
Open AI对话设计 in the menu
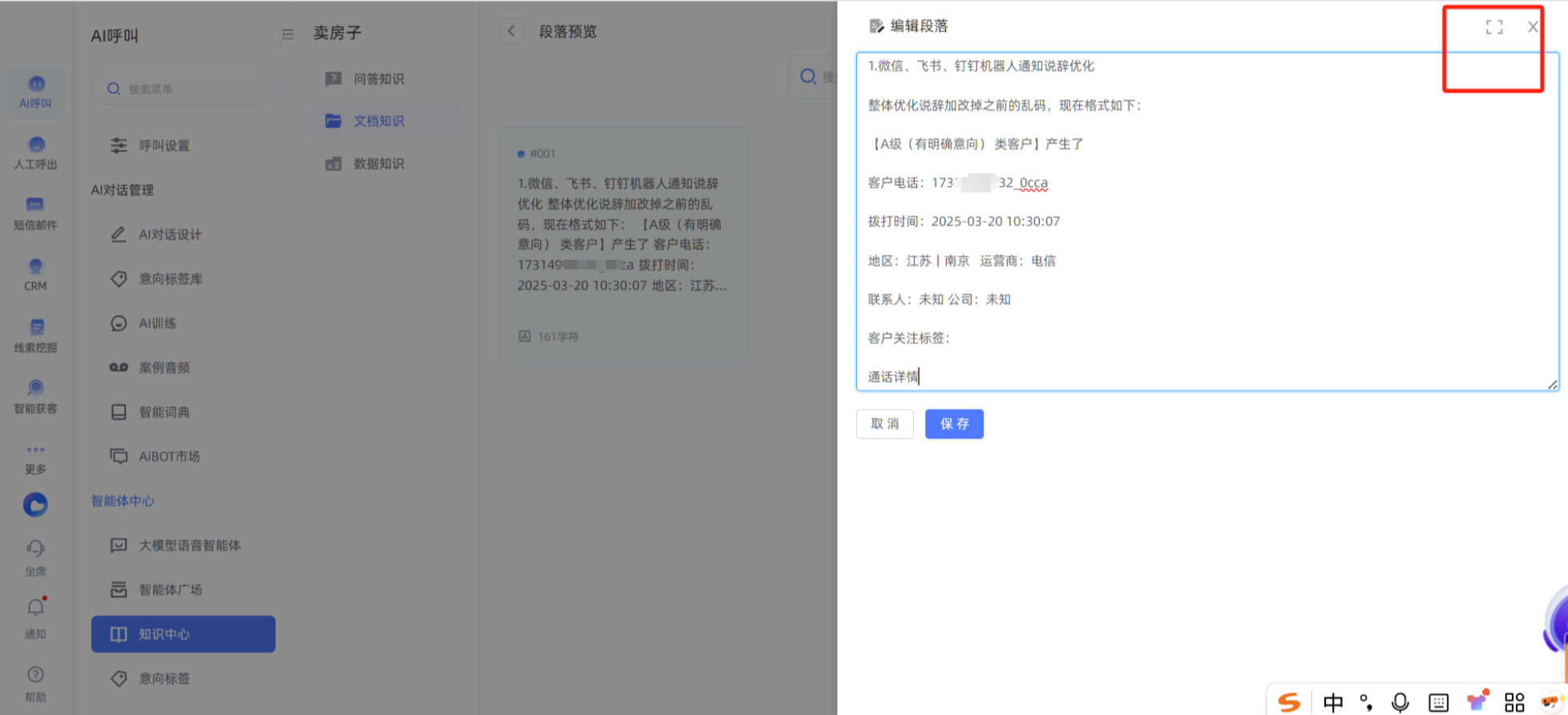(x=170, y=235)
